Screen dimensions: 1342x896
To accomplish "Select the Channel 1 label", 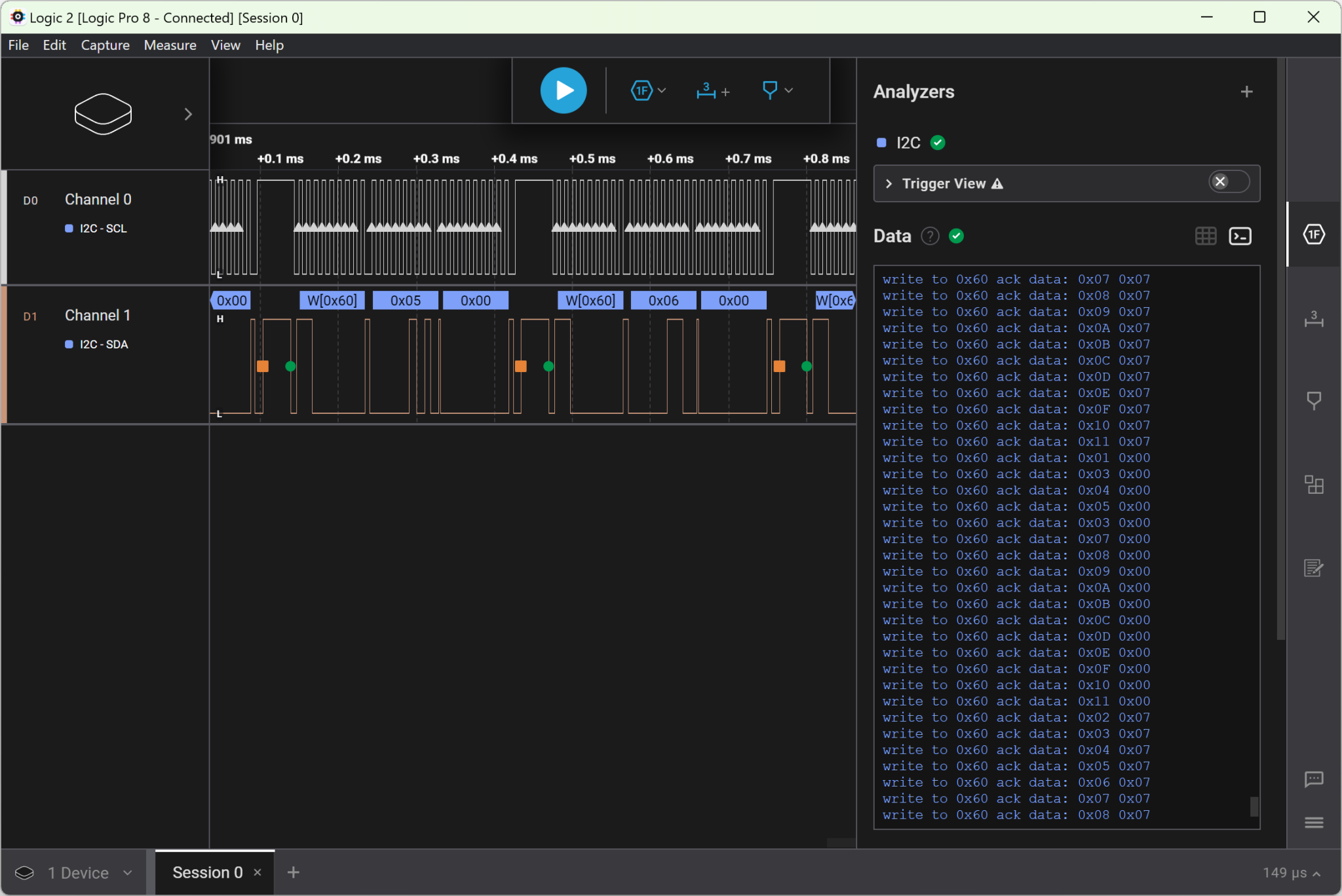I will pyautogui.click(x=98, y=315).
